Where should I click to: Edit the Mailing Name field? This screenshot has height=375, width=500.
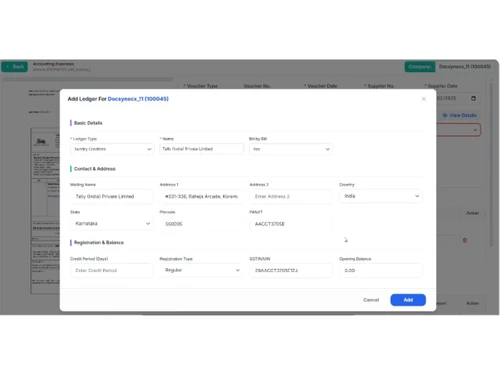pyautogui.click(x=112, y=196)
